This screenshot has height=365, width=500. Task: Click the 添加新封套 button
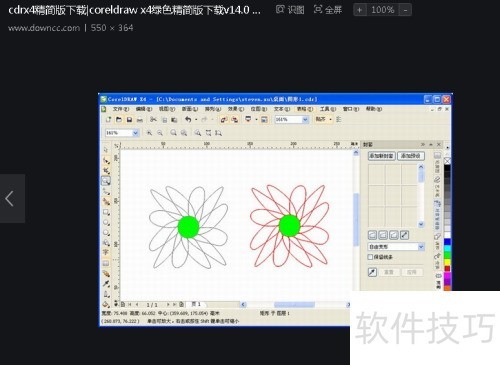(x=381, y=156)
